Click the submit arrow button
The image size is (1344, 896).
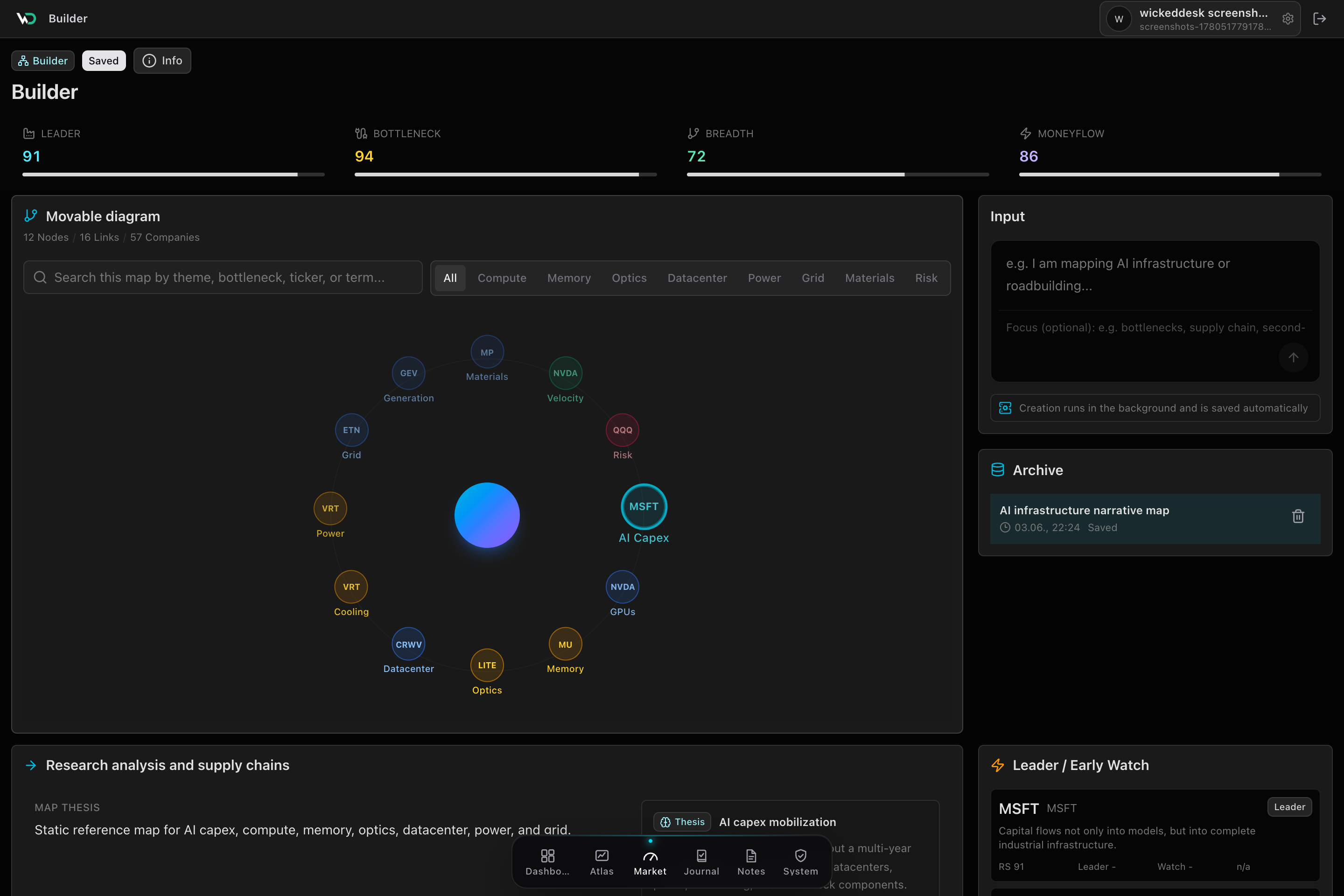pyautogui.click(x=1293, y=358)
